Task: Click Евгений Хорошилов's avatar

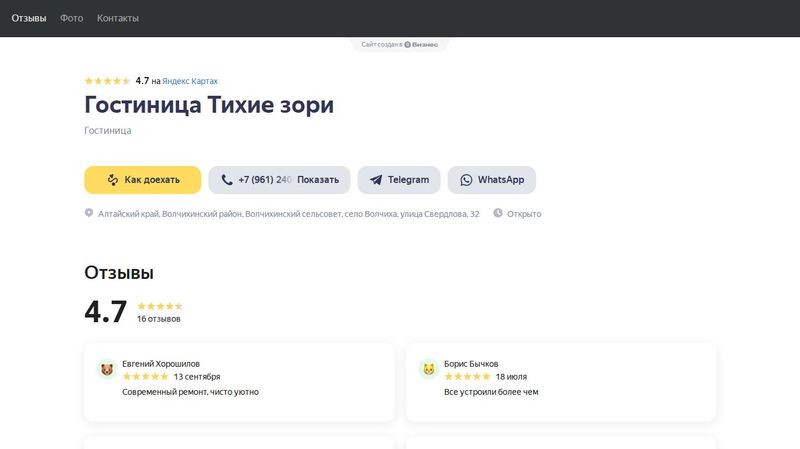Action: 107,370
